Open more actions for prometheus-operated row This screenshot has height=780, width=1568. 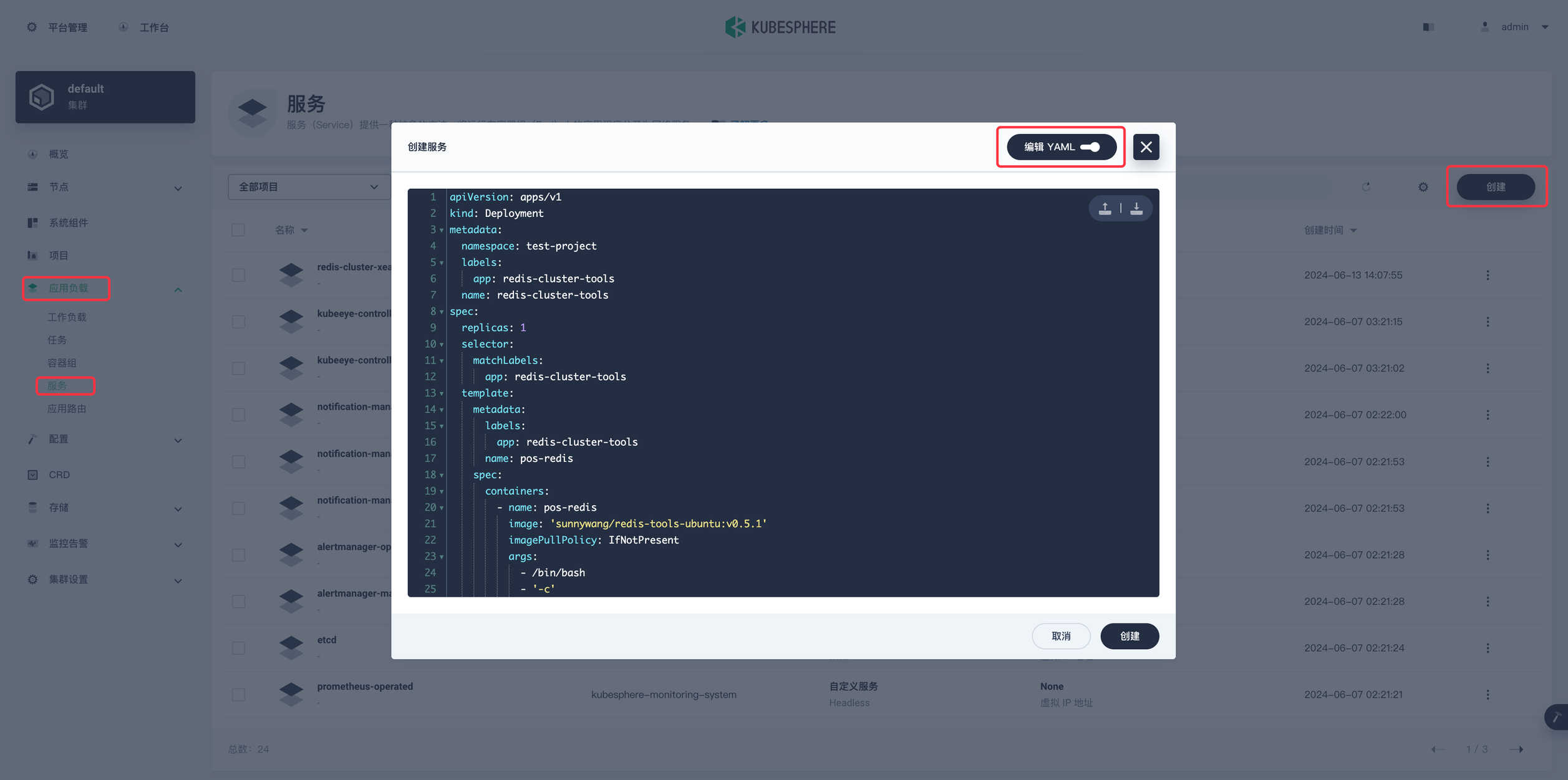tap(1488, 695)
